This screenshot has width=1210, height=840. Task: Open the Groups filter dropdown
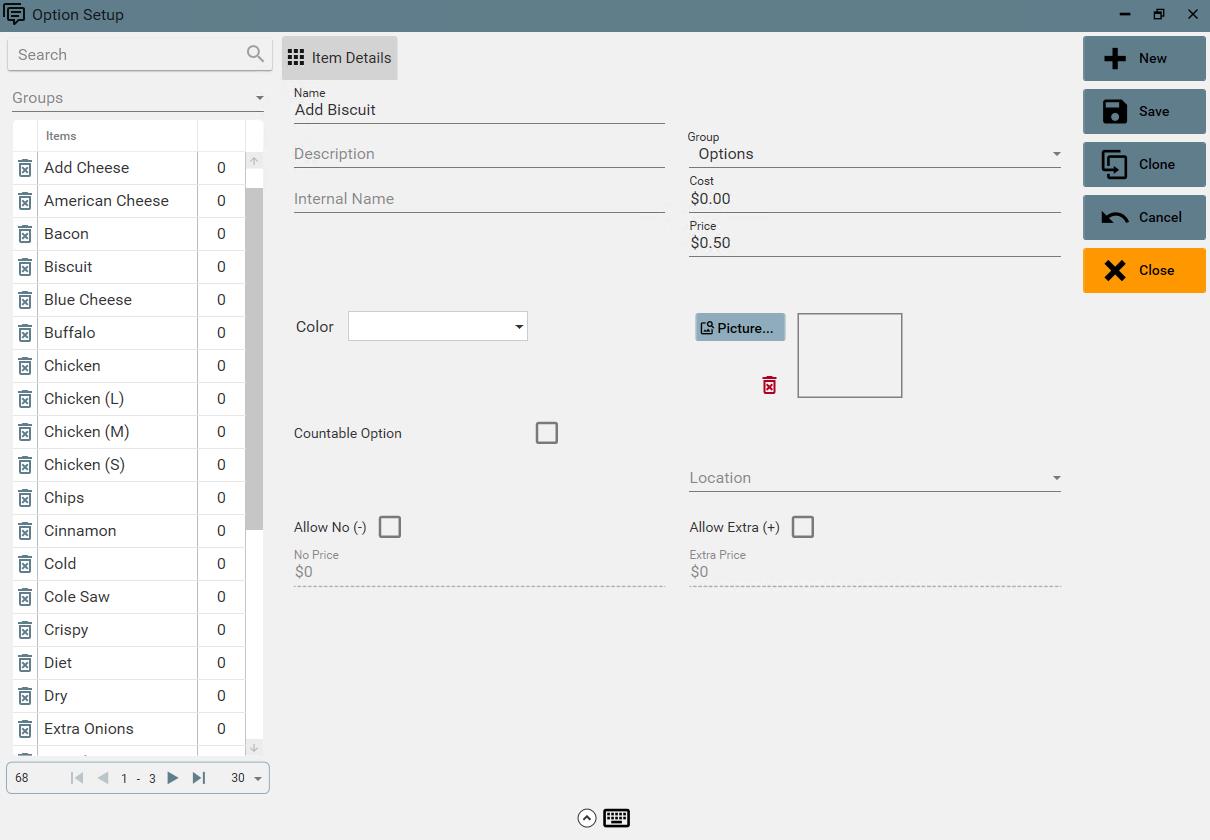(x=138, y=98)
